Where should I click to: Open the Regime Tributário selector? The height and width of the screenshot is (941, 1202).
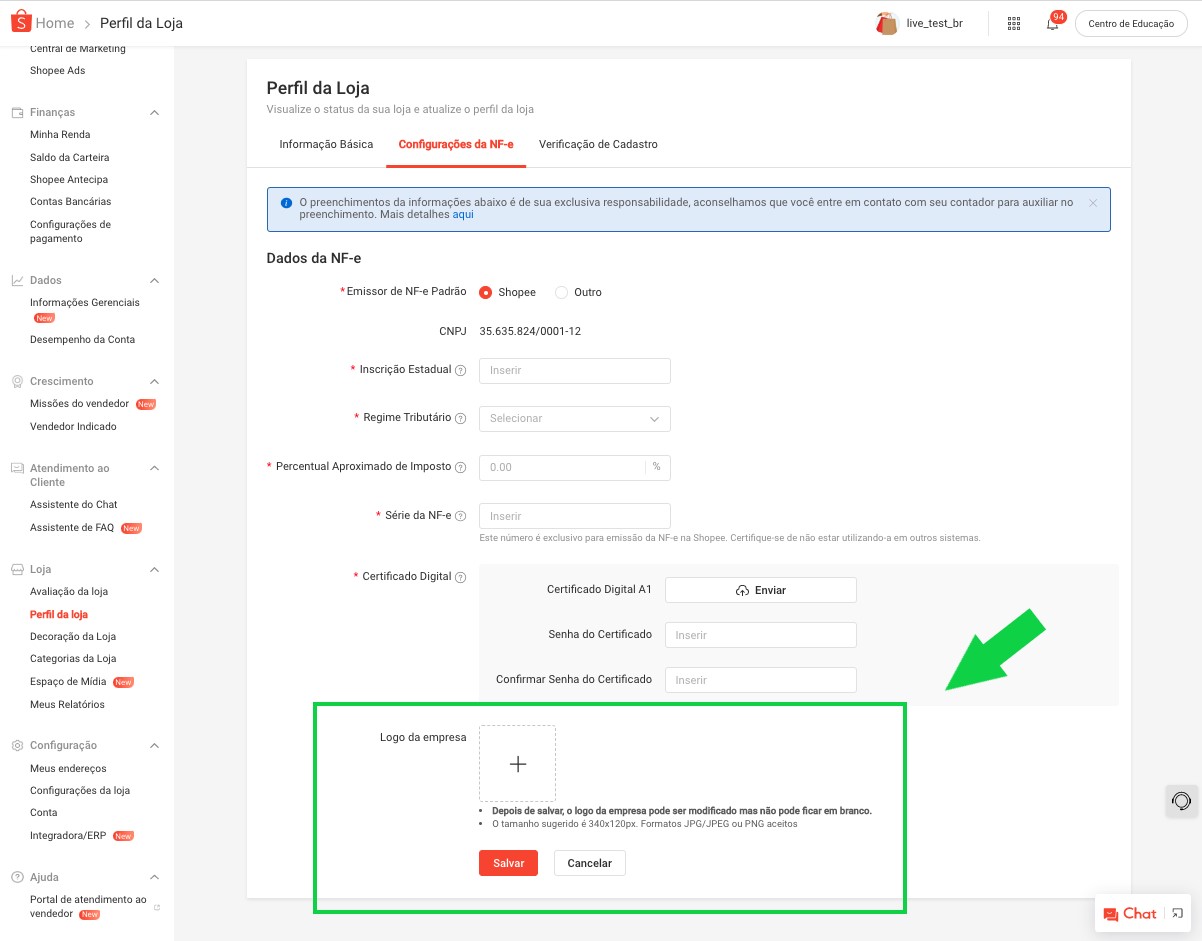tap(574, 418)
